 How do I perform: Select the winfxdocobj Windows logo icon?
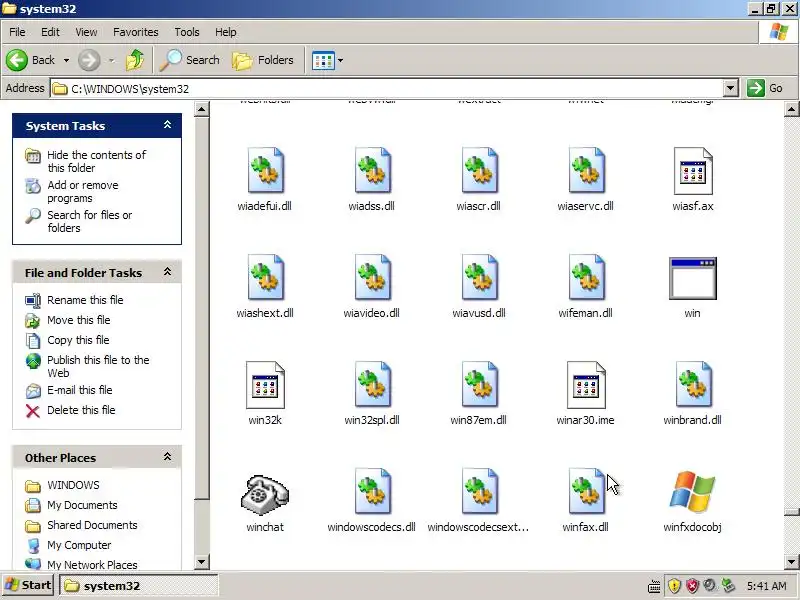692,491
